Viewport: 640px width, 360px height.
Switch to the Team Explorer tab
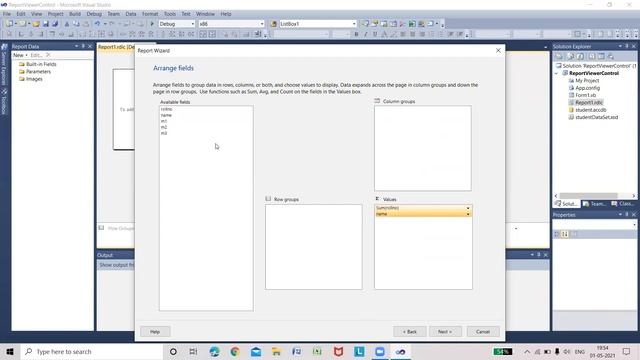(x=594, y=204)
